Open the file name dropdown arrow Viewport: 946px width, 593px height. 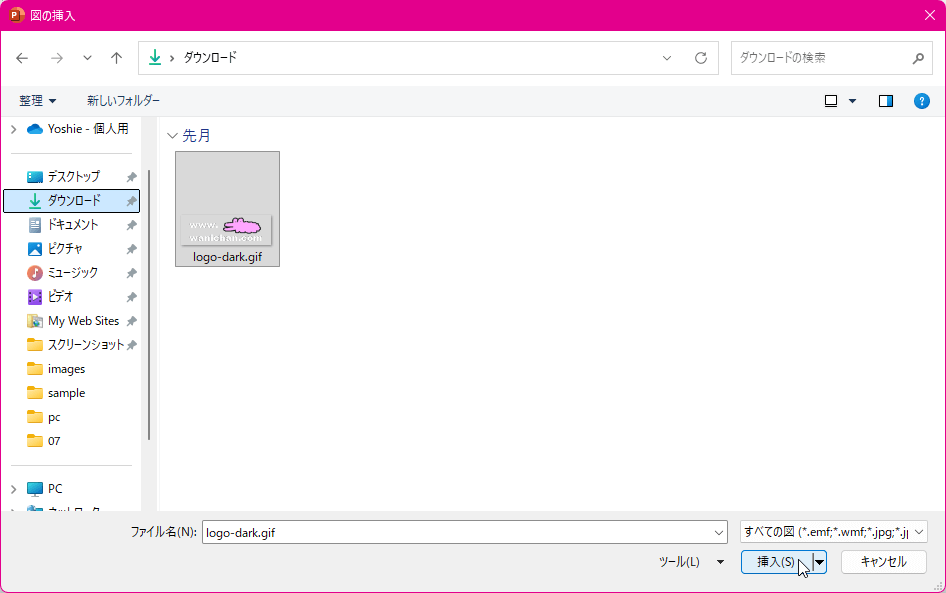pos(719,533)
